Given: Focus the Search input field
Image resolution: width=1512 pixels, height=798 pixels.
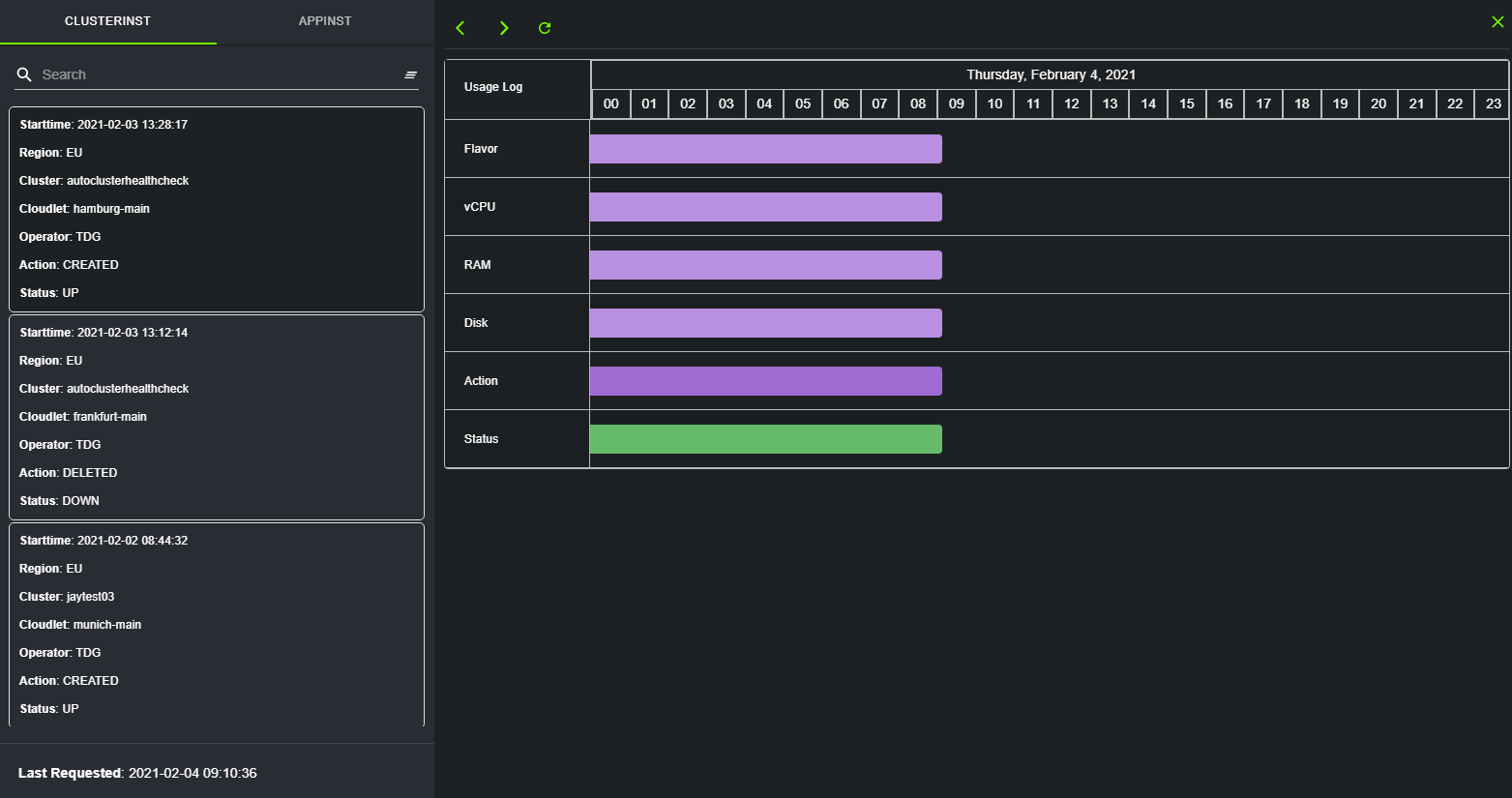Looking at the screenshot, I should point(219,74).
